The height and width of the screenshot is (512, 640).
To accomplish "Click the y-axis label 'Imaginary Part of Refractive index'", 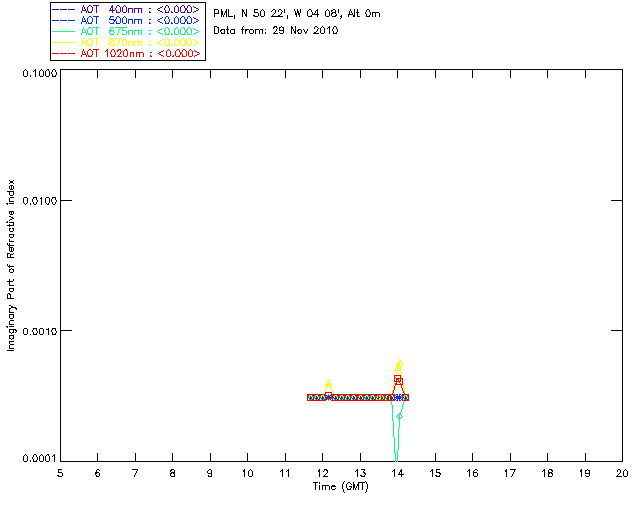I will coord(11,265).
